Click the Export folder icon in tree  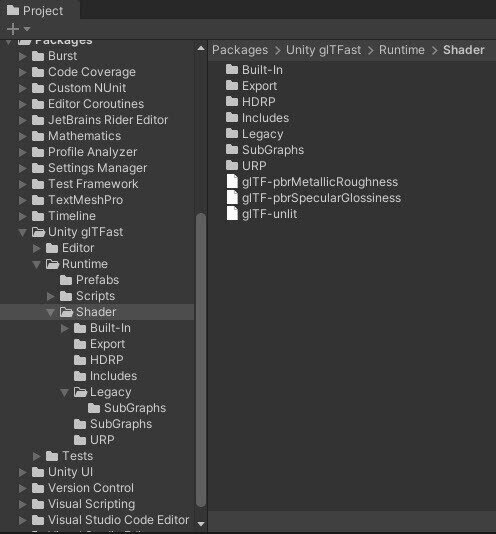80,344
